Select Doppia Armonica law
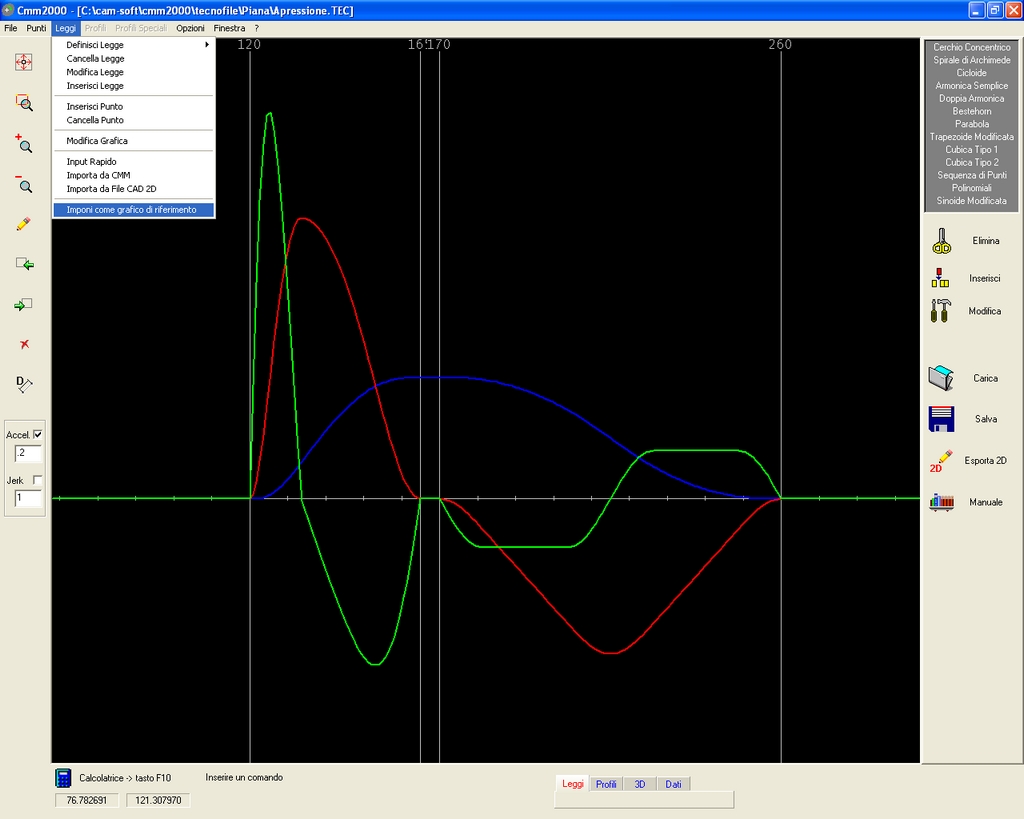 click(x=971, y=99)
